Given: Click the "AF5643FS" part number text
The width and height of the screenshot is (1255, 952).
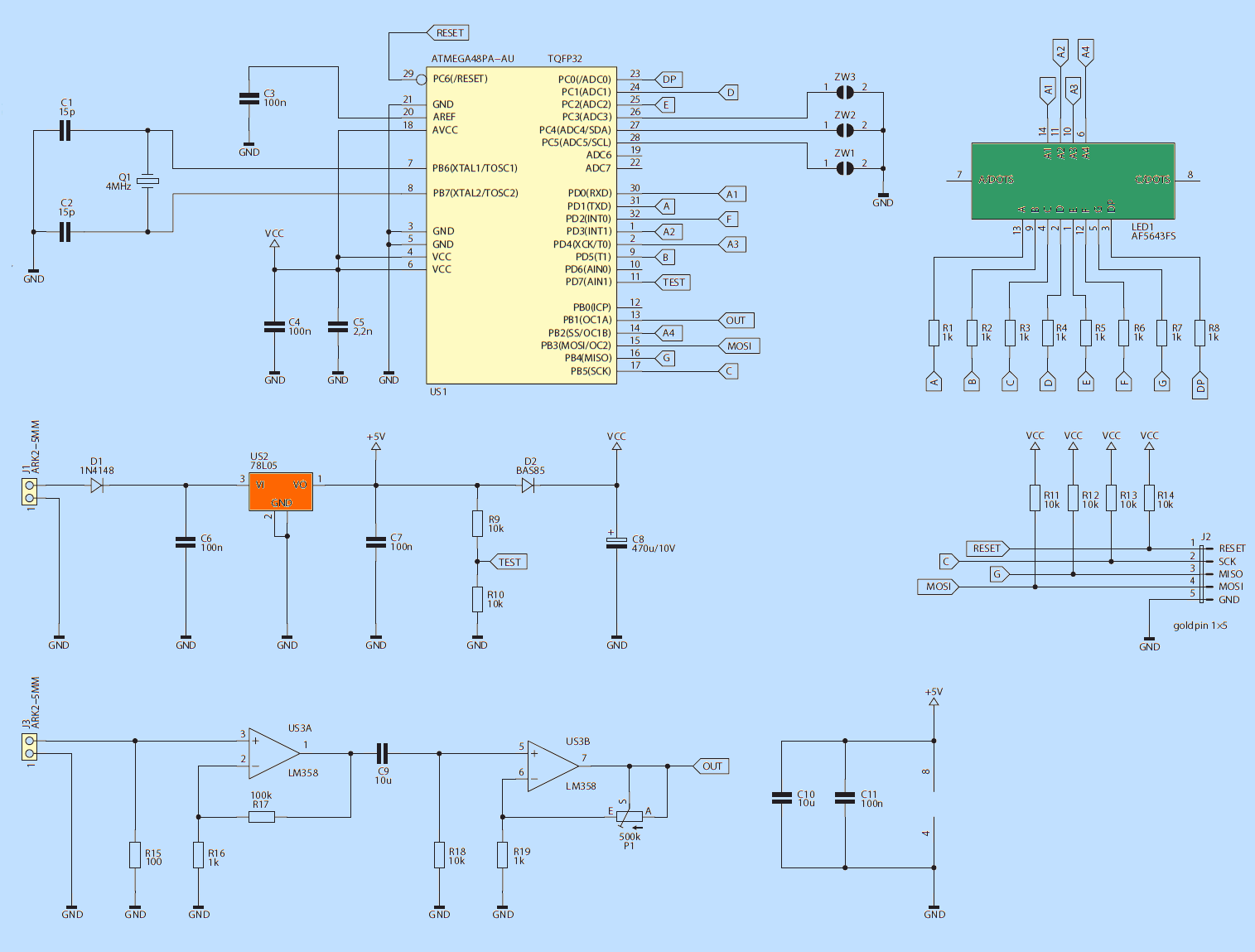Looking at the screenshot, I should click(1153, 236).
